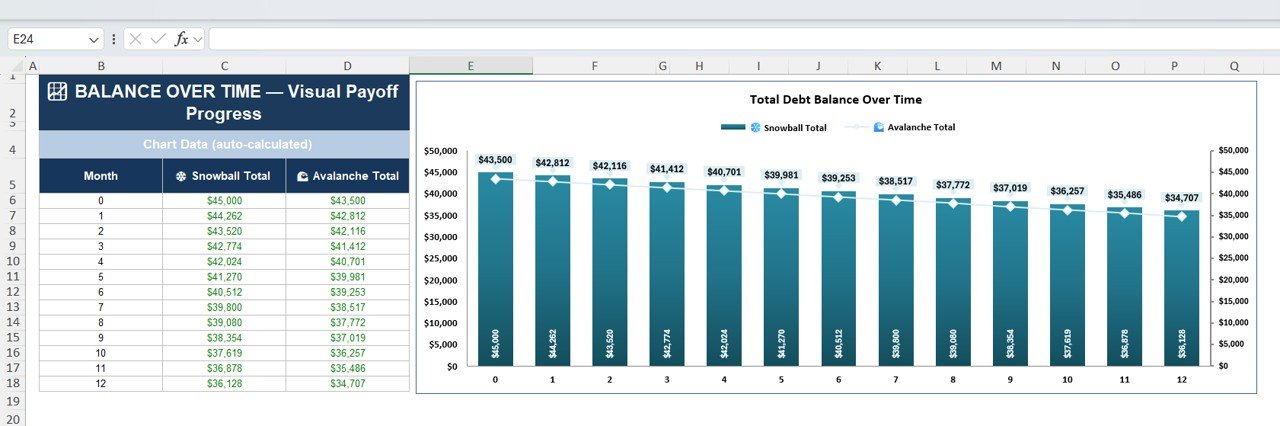Click the Cancel X formula bar icon
The width and height of the screenshot is (1280, 426).
[x=135, y=39]
